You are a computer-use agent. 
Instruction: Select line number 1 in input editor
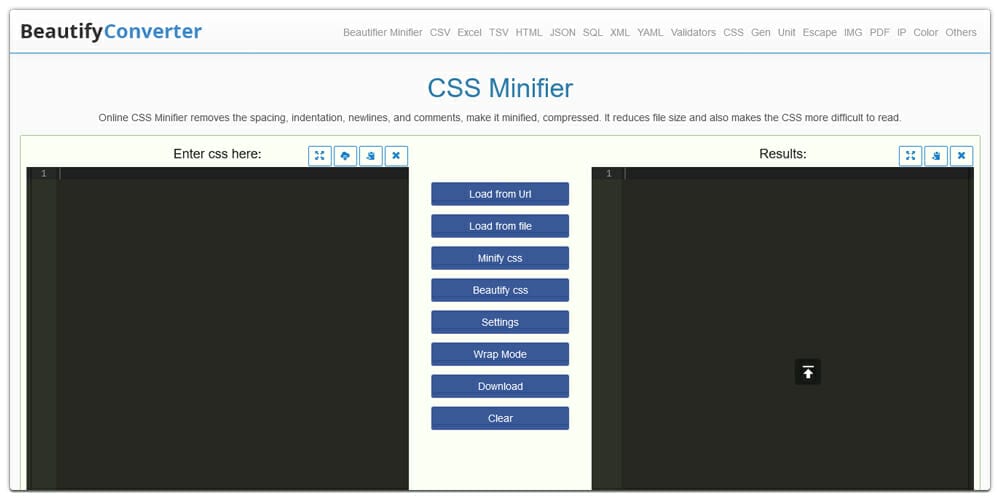pyautogui.click(x=43, y=173)
